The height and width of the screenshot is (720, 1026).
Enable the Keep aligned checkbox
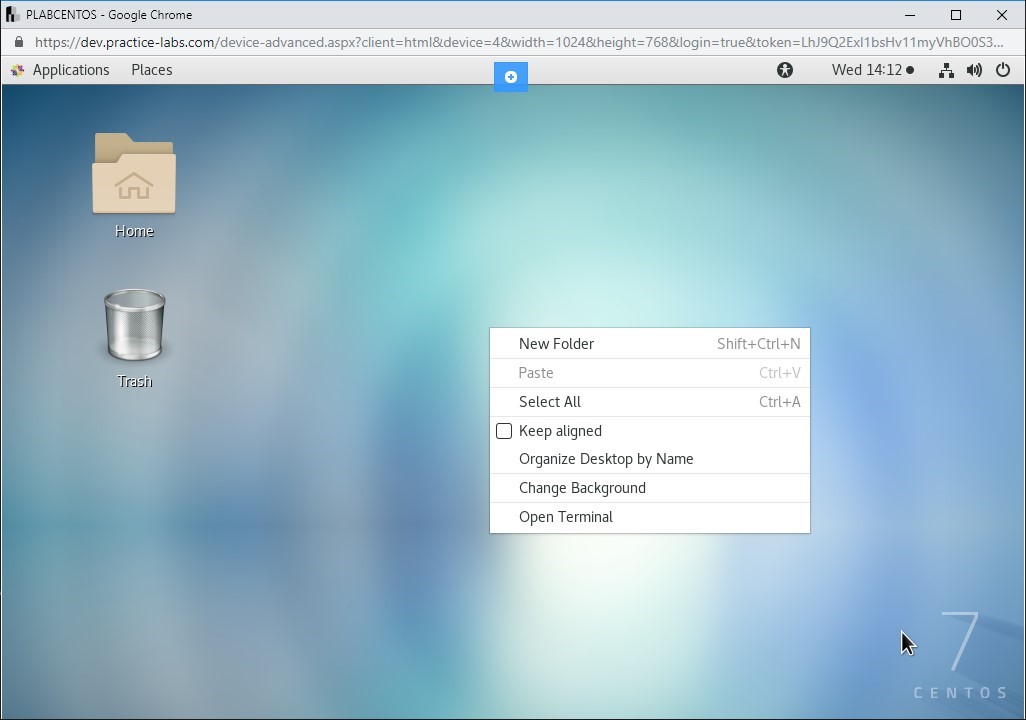pyautogui.click(x=504, y=431)
